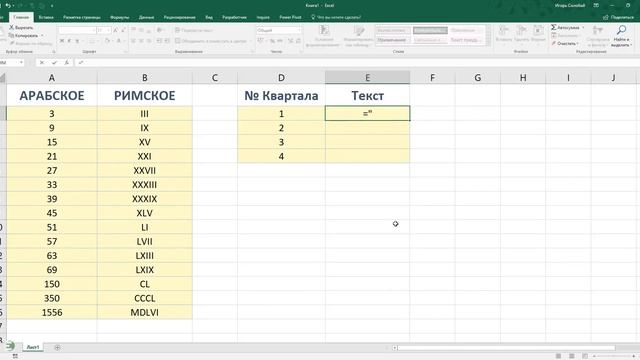Click the Tell Me lightbulb search box
640x360 pixels.
(x=336, y=17)
